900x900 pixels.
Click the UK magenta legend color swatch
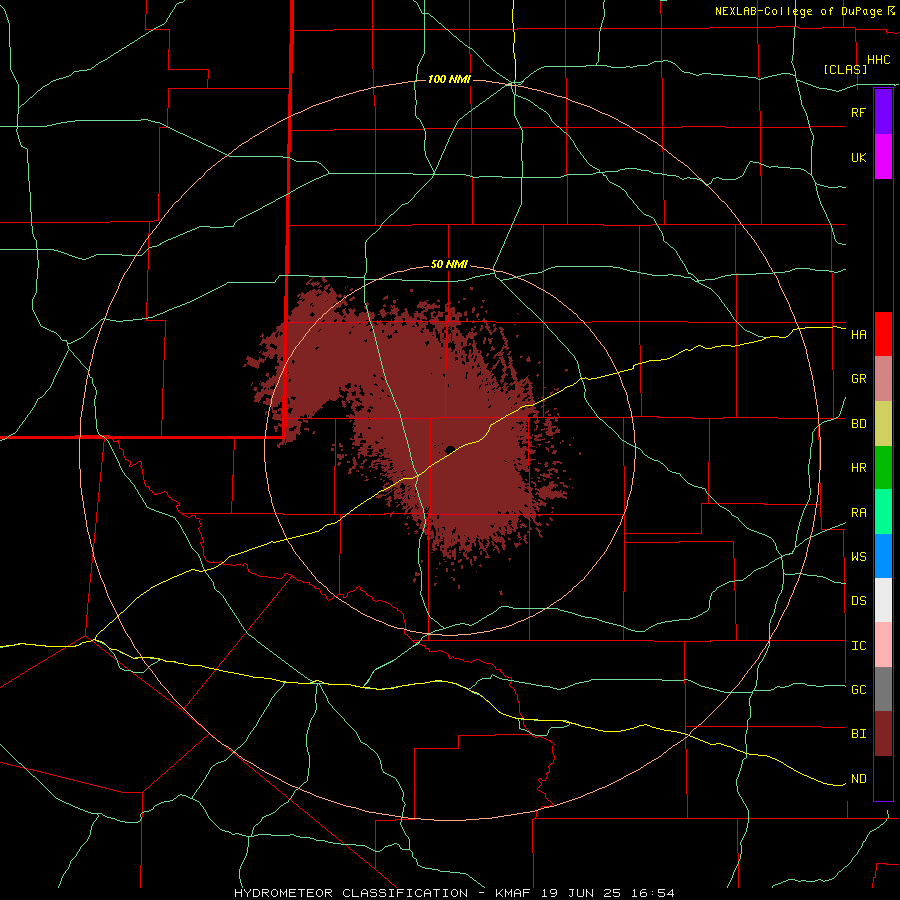(x=883, y=157)
